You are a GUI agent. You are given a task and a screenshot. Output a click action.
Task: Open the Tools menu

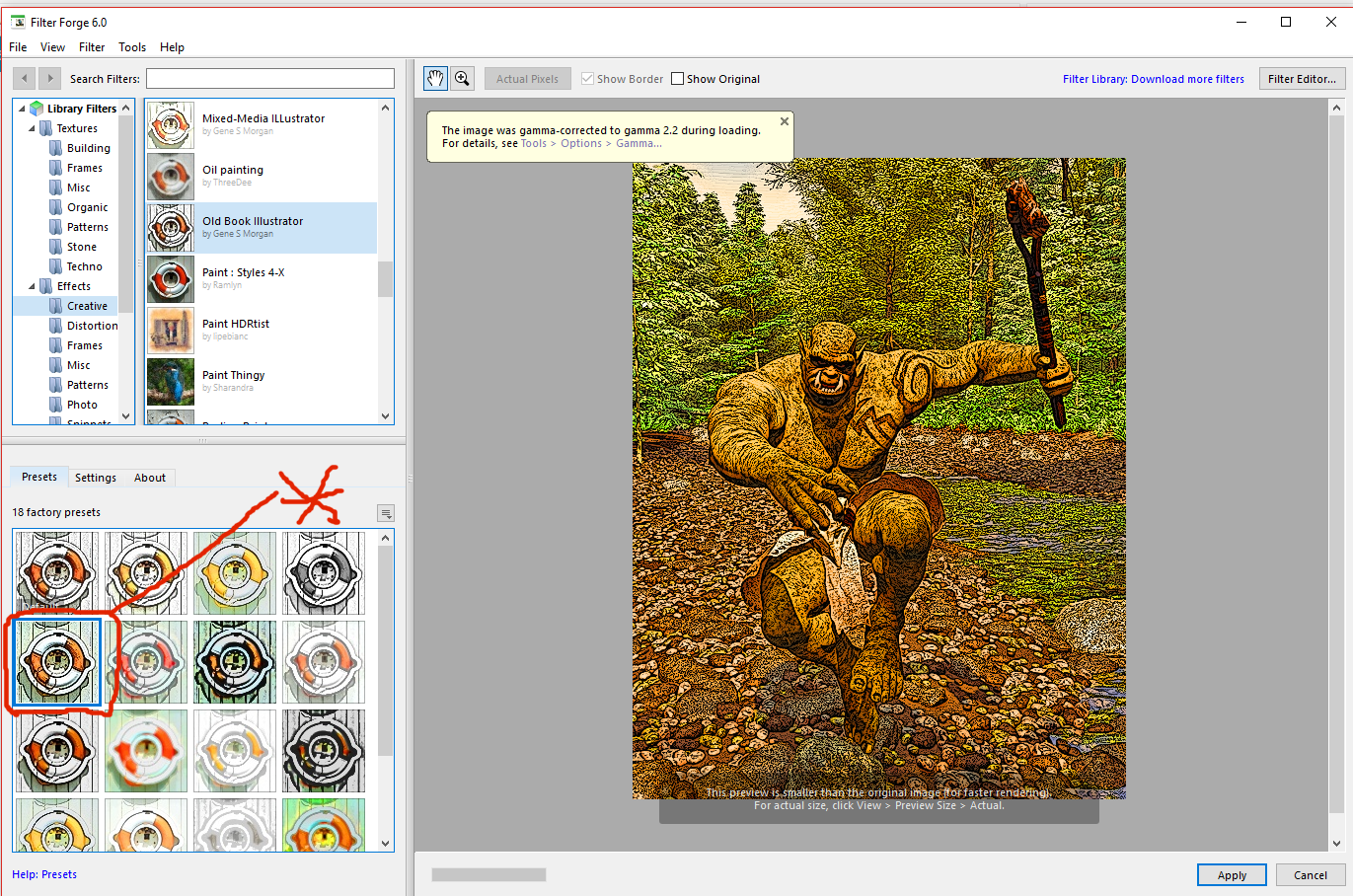tap(132, 47)
